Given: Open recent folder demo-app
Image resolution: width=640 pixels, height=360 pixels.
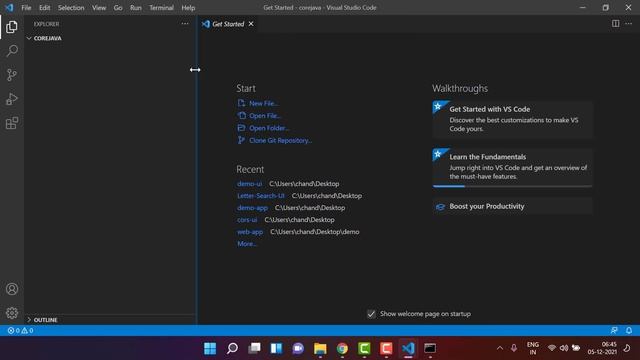Looking at the screenshot, I should (252, 207).
